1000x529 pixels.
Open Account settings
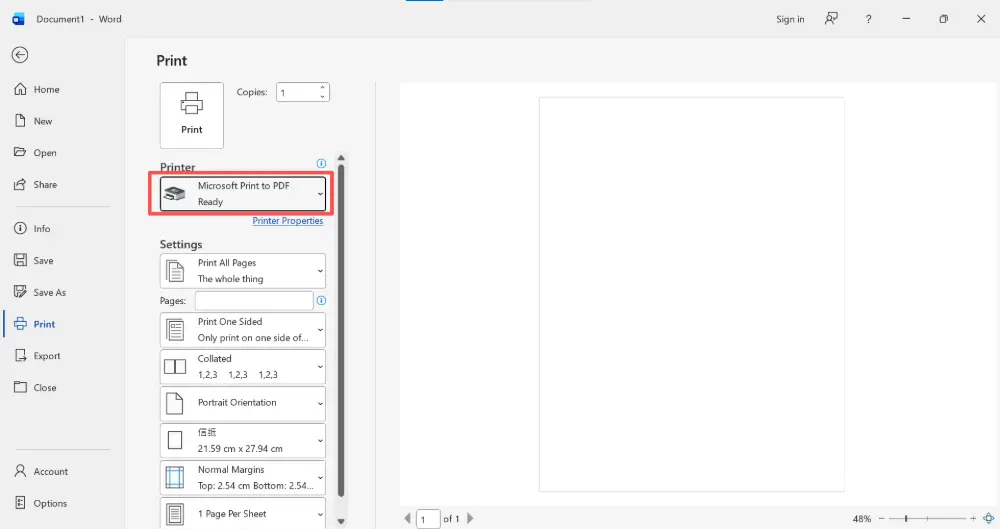[41, 472]
